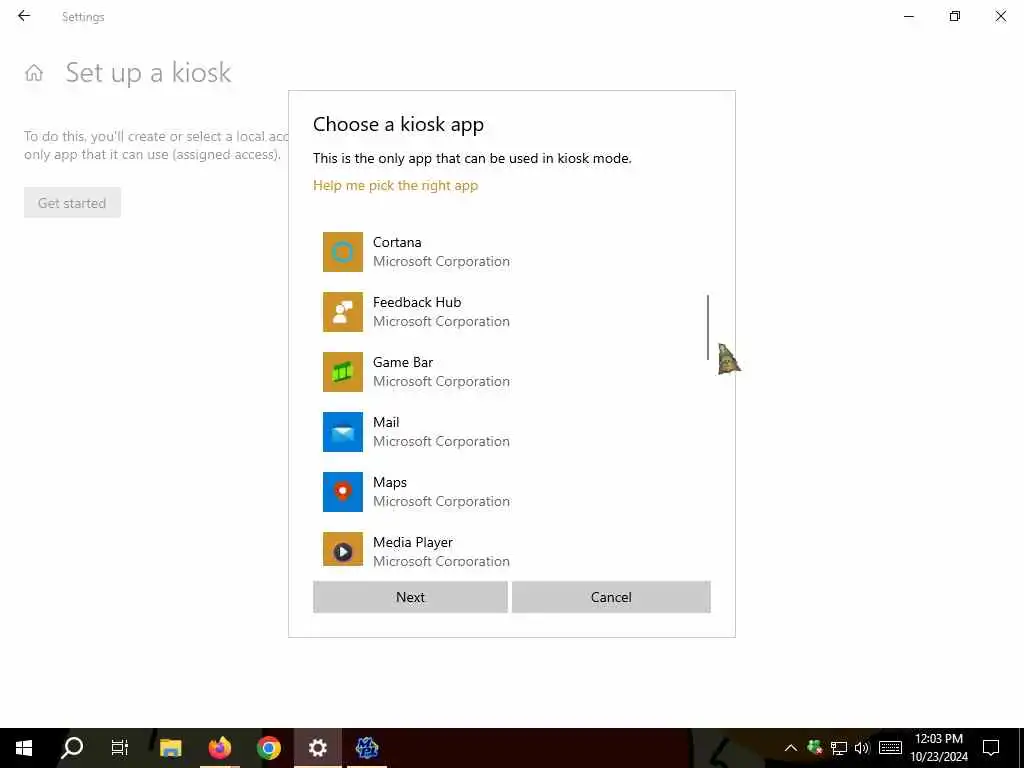The height and width of the screenshot is (768, 1024).
Task: Minimize the Settings window
Action: (909, 16)
